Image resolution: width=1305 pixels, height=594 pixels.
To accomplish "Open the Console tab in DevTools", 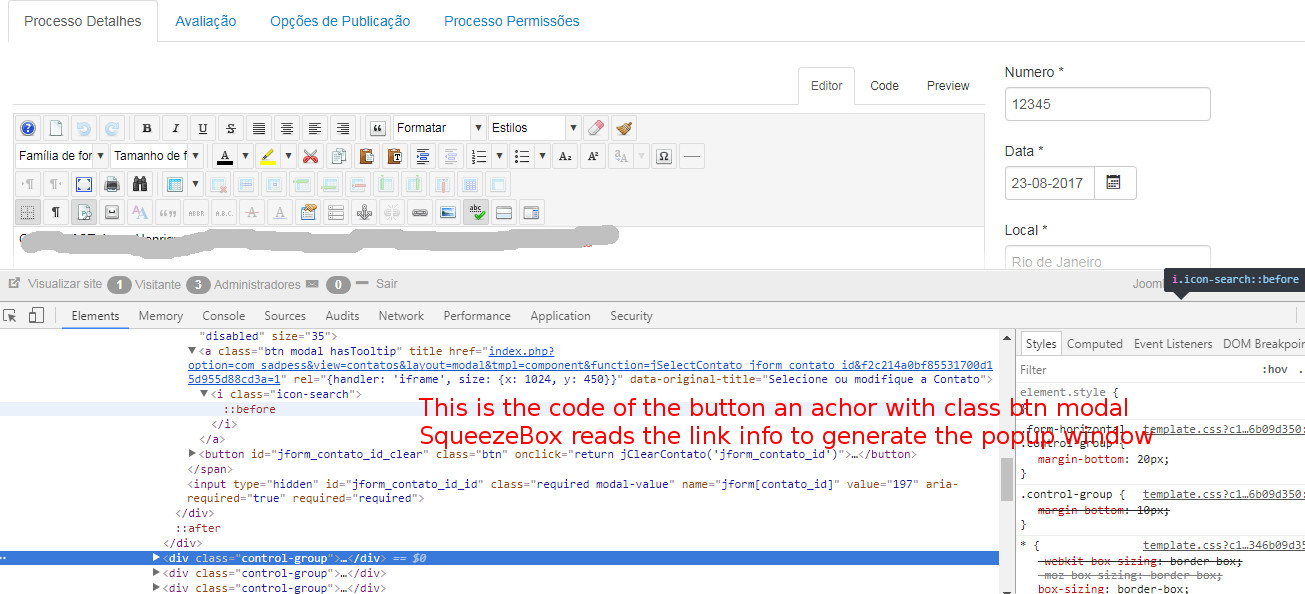I will tap(223, 316).
